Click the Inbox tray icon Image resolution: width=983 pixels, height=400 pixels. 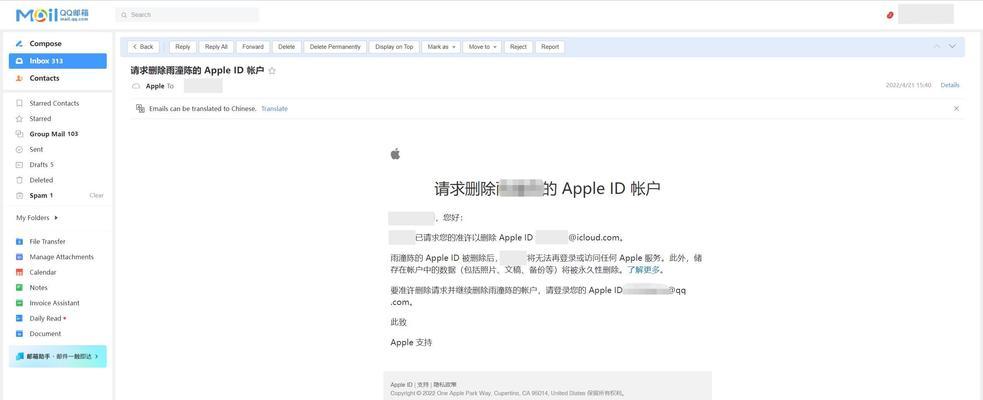click(19, 61)
